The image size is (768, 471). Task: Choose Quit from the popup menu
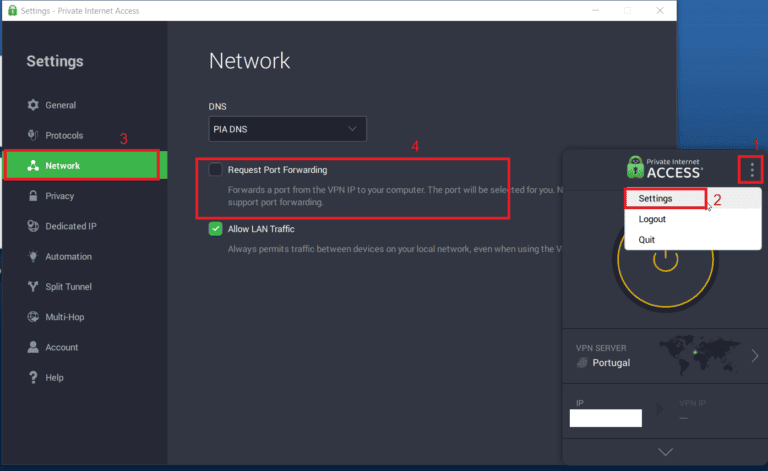(647, 240)
